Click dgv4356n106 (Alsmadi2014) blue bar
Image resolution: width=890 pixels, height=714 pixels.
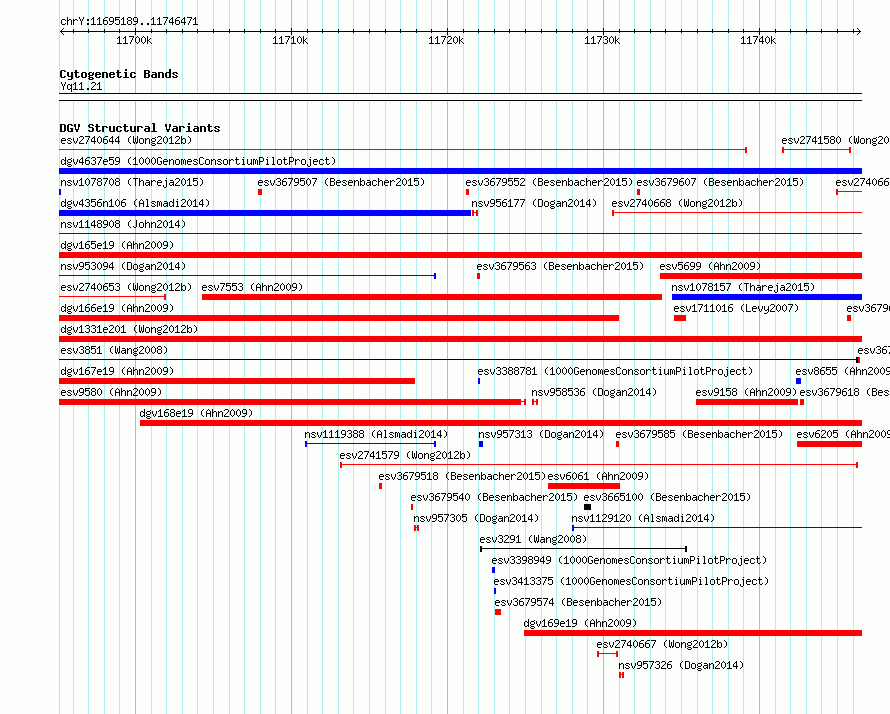265,213
